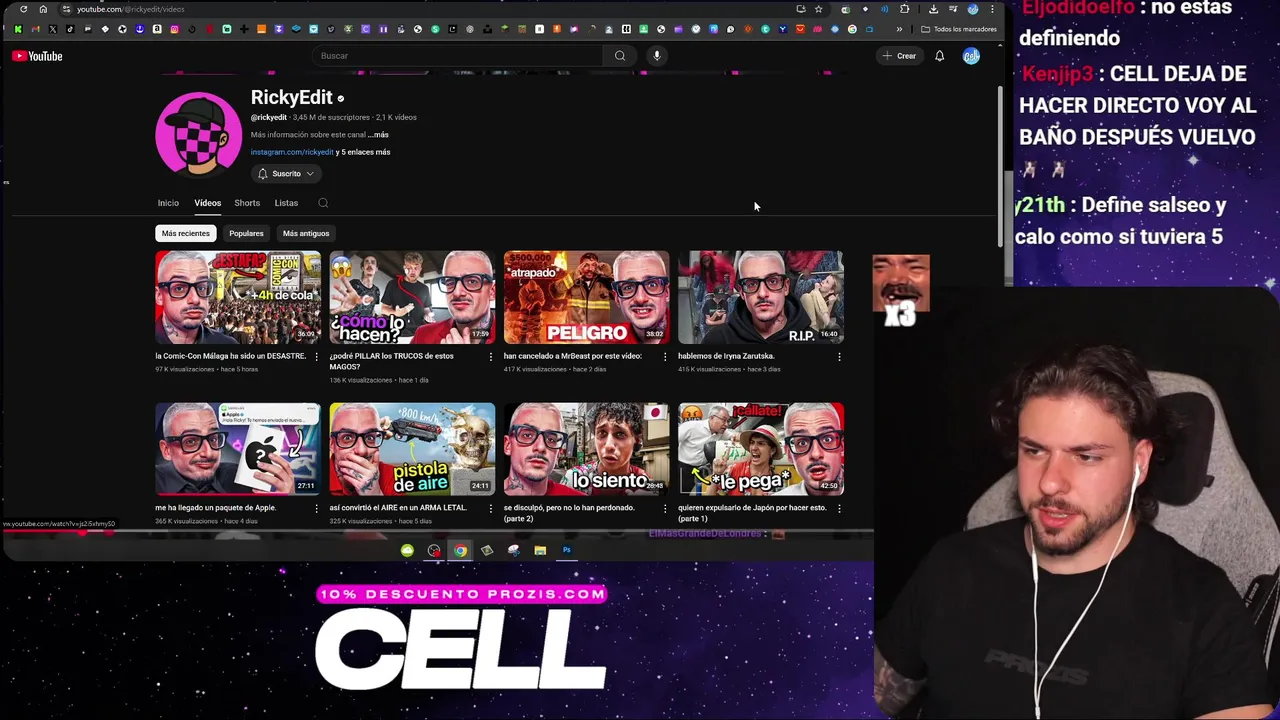
Task: Open Todos los marcadores folder
Action: [959, 29]
